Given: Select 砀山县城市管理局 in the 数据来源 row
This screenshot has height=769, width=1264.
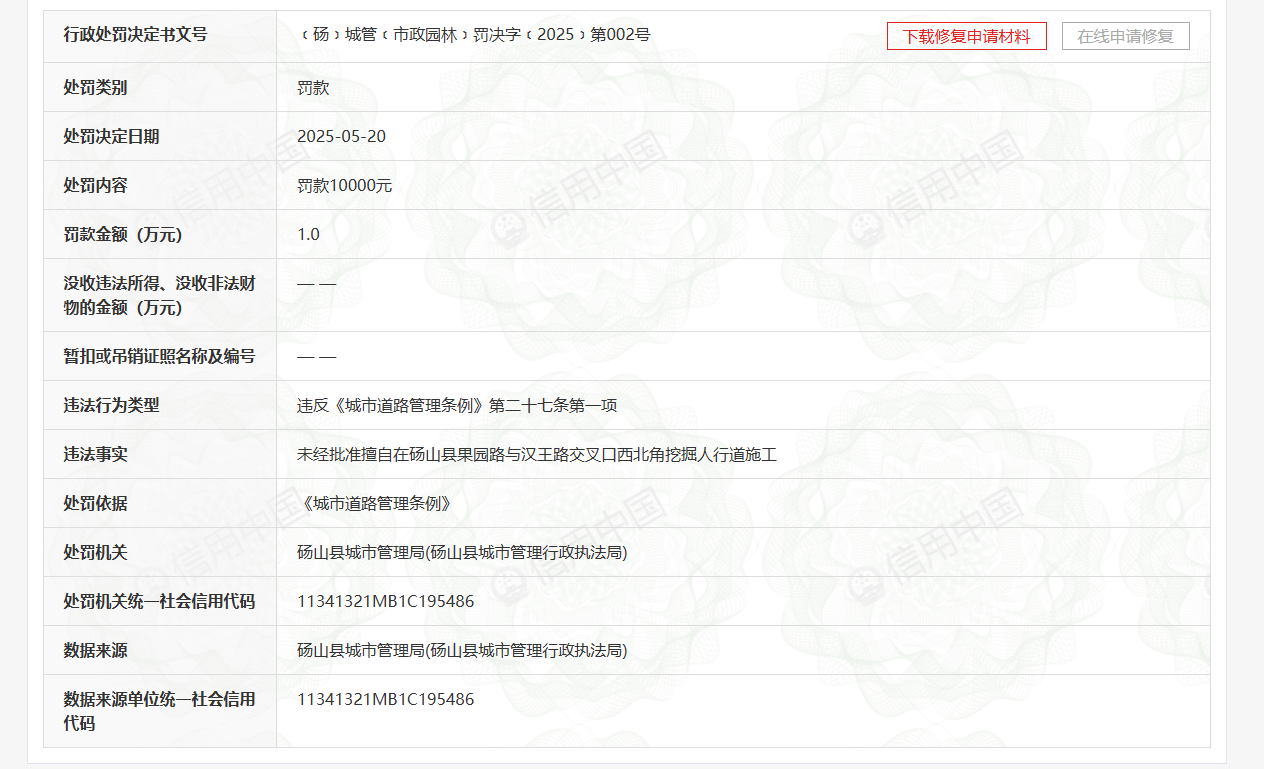Looking at the screenshot, I should point(462,651).
